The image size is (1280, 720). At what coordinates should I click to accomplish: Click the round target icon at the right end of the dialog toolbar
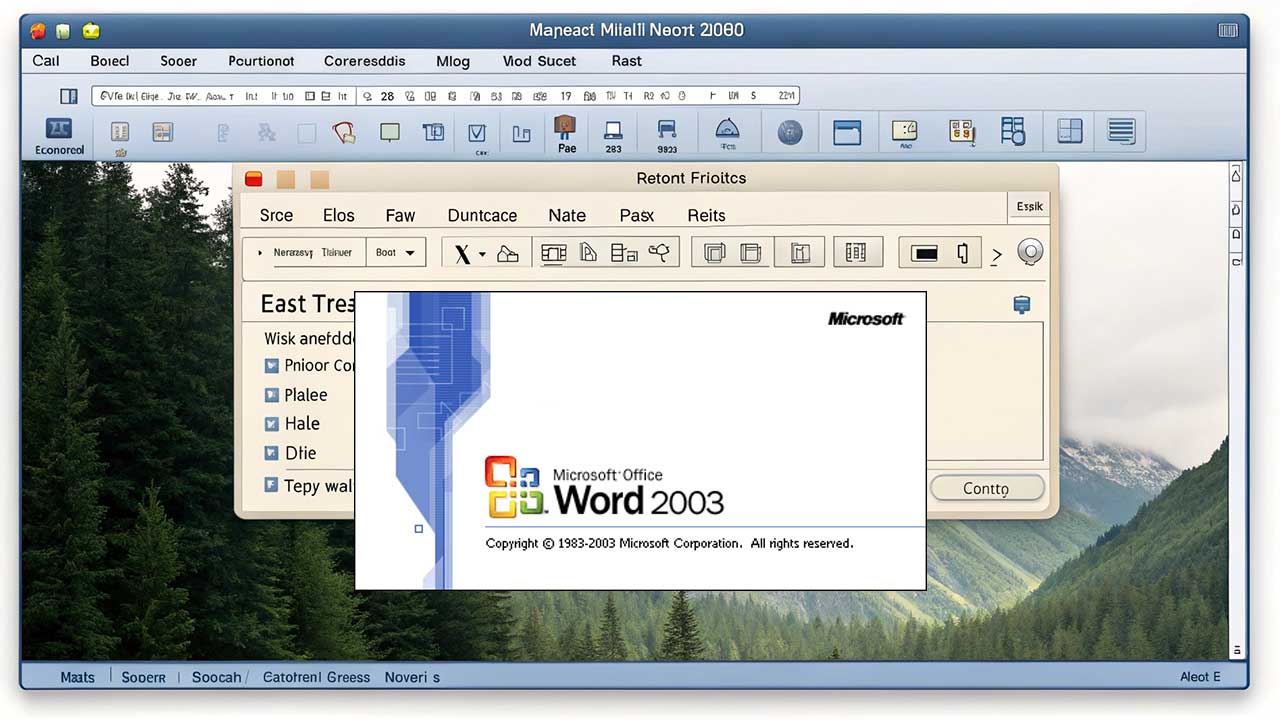click(1030, 252)
